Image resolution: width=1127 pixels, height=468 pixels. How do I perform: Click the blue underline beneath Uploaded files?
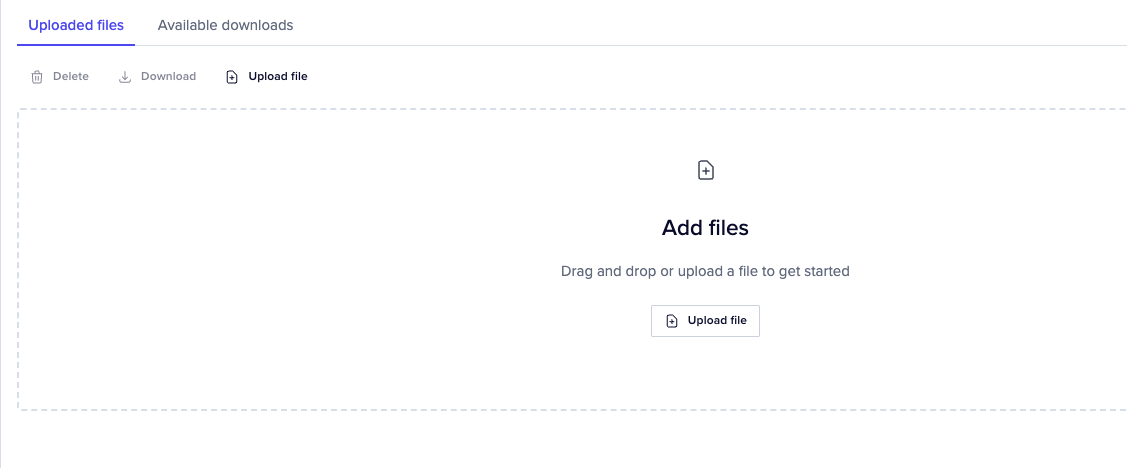point(76,44)
